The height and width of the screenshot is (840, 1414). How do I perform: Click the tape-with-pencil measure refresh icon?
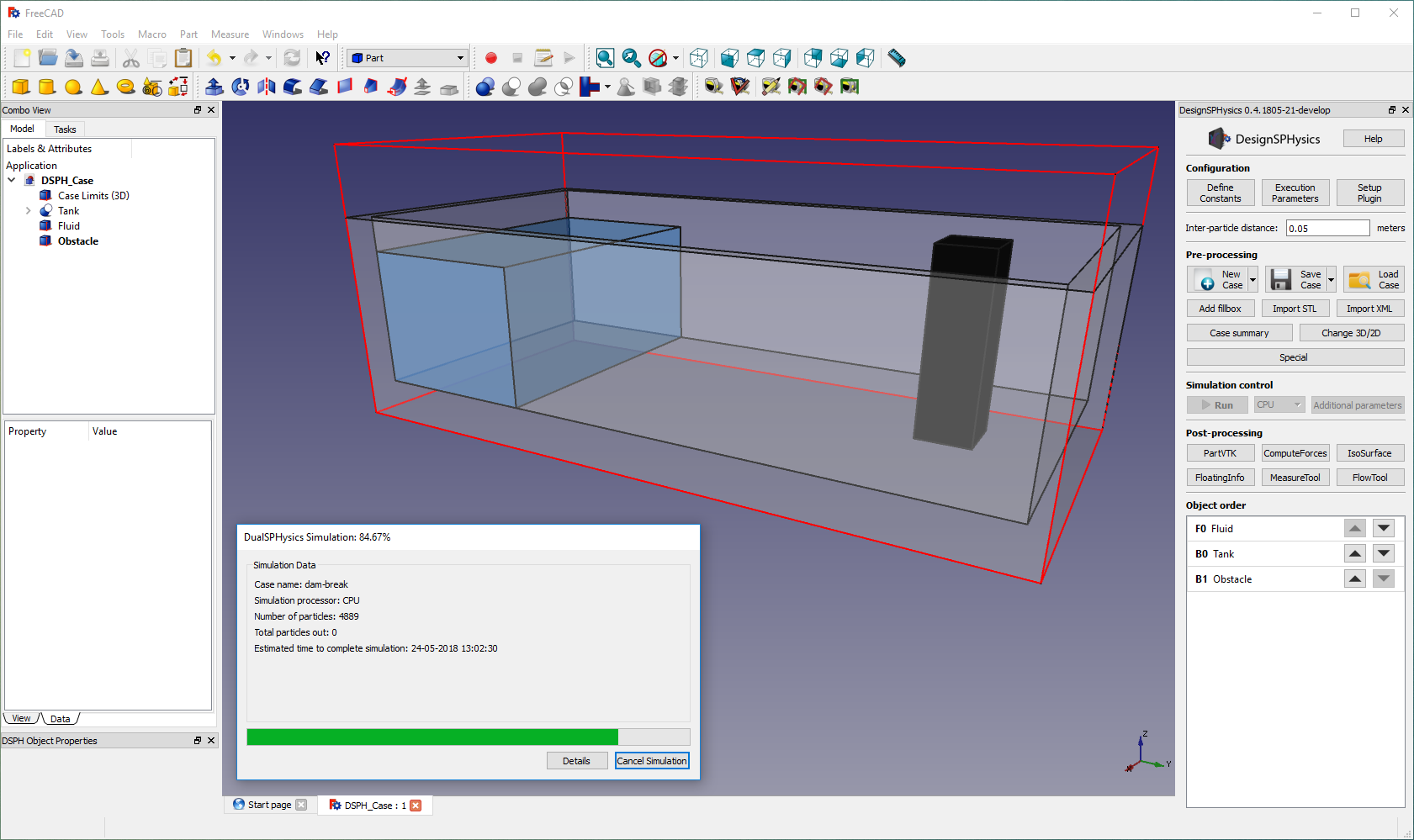771,87
